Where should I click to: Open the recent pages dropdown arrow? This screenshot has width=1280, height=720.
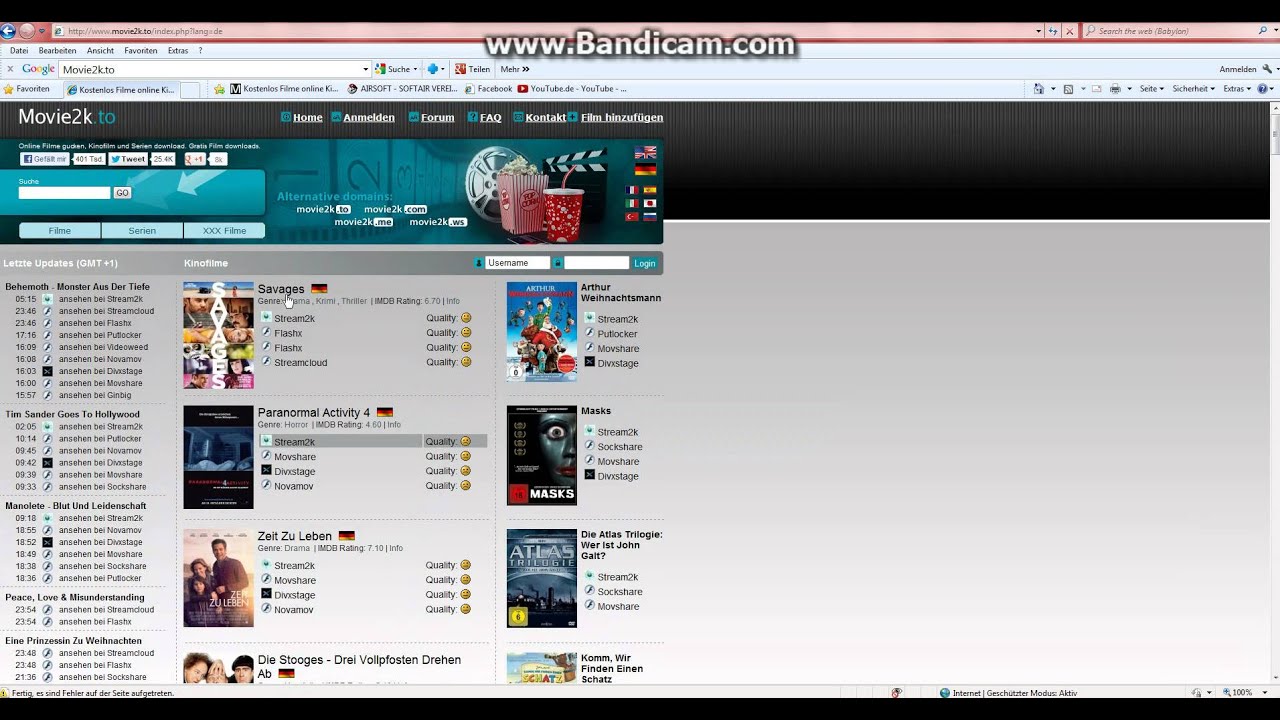[x=41, y=31]
